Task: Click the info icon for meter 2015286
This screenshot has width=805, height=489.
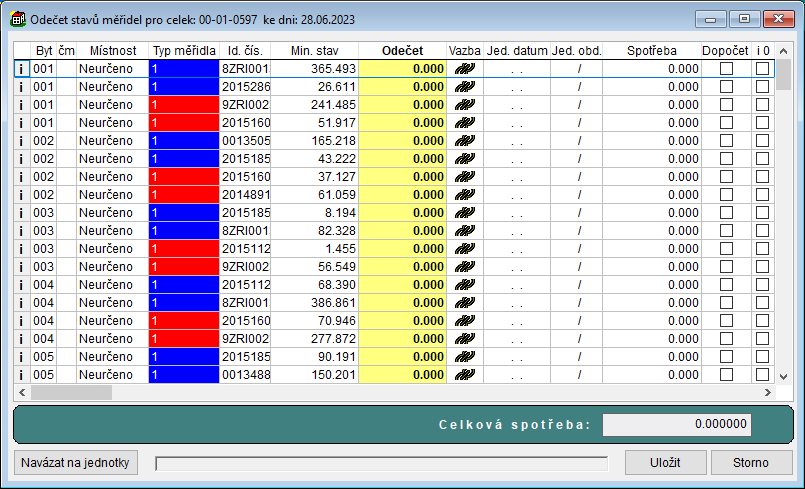Action: (21, 87)
